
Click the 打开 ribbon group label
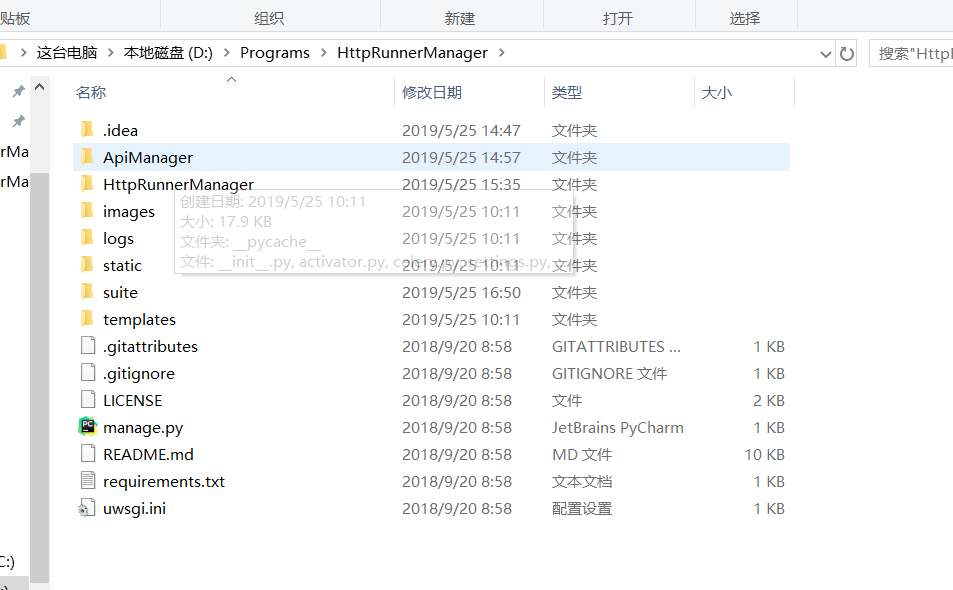click(x=618, y=18)
